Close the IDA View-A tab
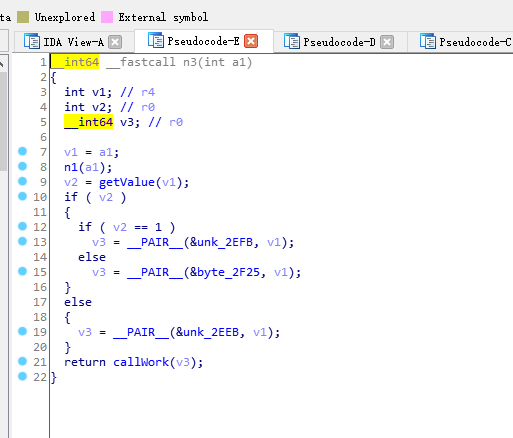The height and width of the screenshot is (438, 513). pos(115,42)
